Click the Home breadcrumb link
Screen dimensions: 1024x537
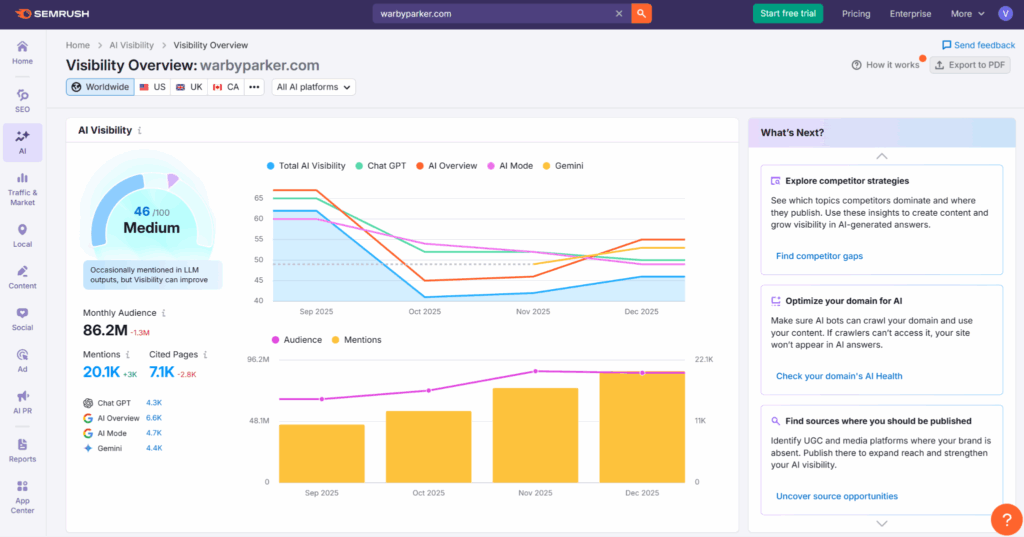[78, 45]
